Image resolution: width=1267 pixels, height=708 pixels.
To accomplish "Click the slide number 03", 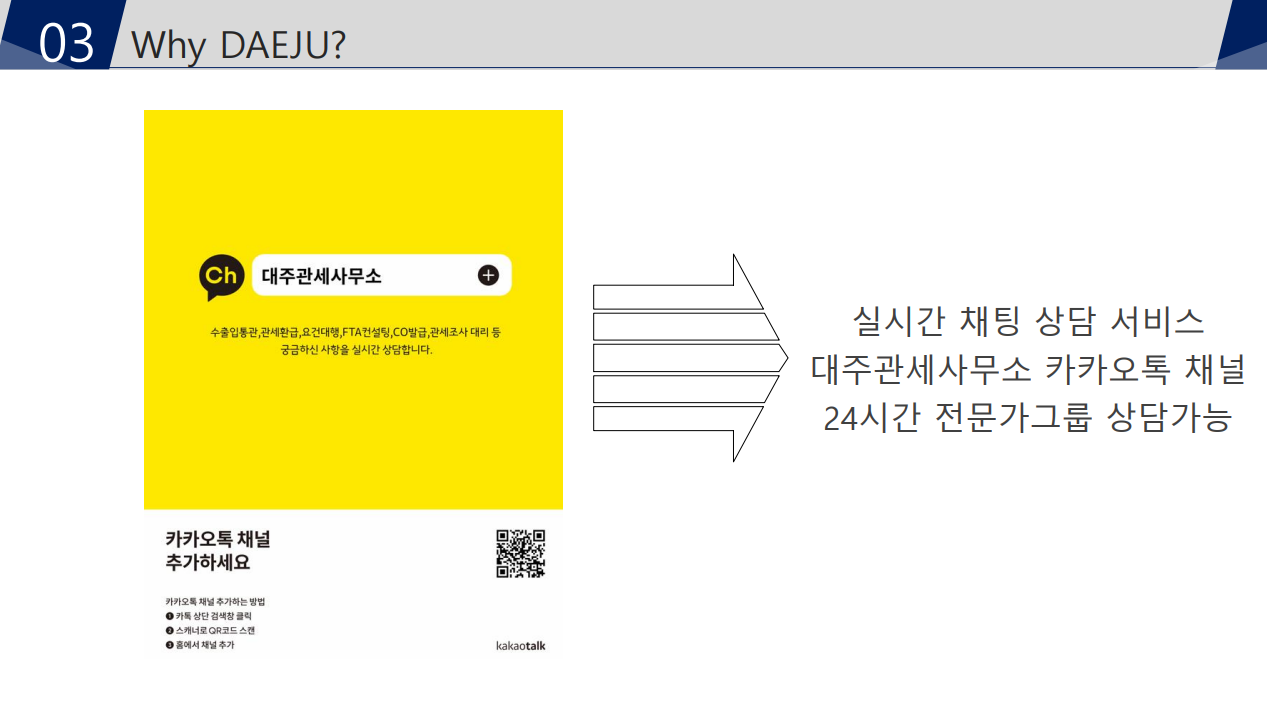I will click(68, 43).
